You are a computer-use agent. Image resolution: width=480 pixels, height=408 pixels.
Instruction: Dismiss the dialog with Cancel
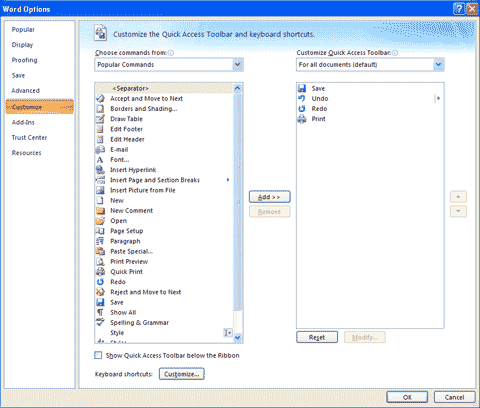454,397
